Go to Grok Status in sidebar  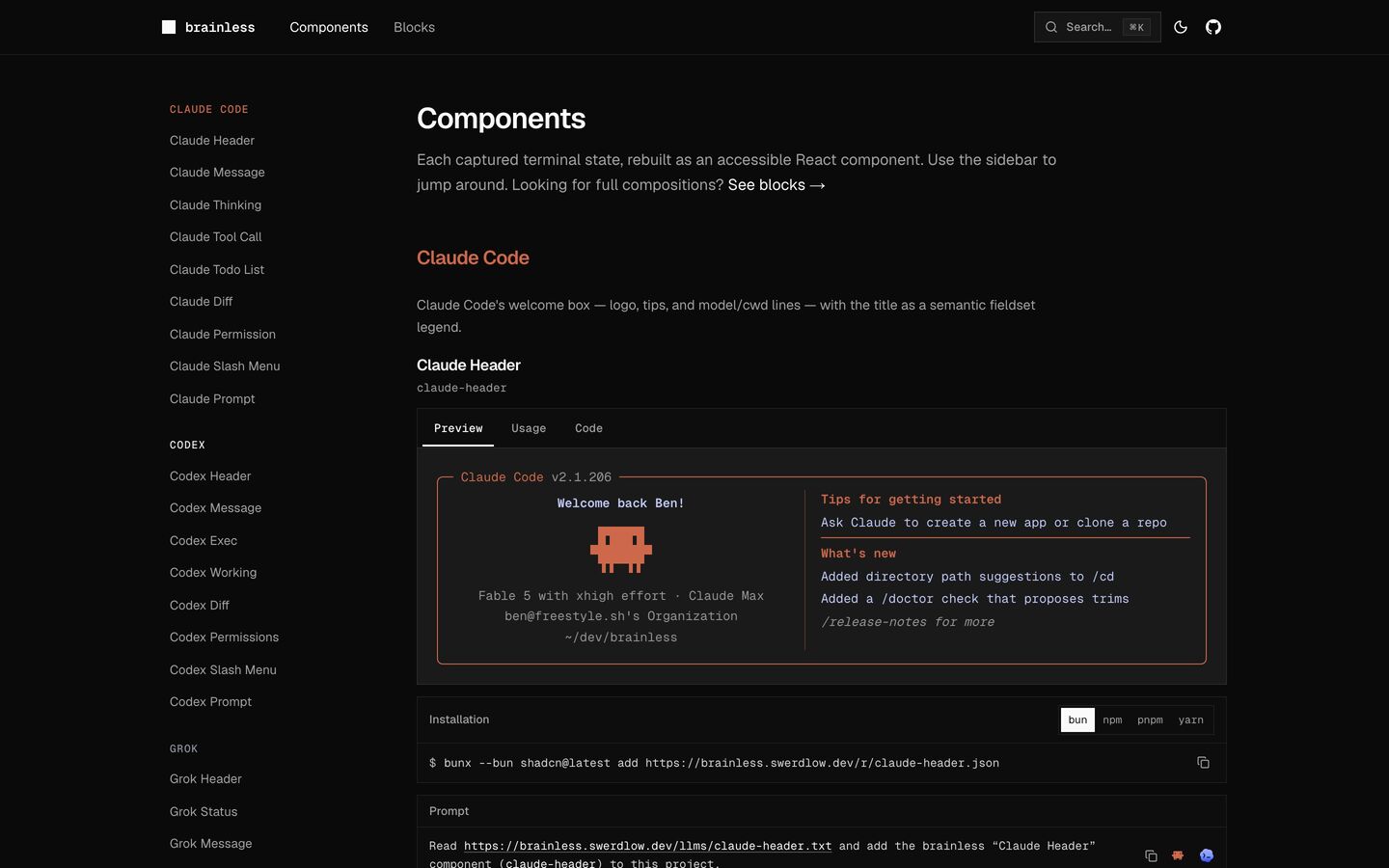pos(204,811)
